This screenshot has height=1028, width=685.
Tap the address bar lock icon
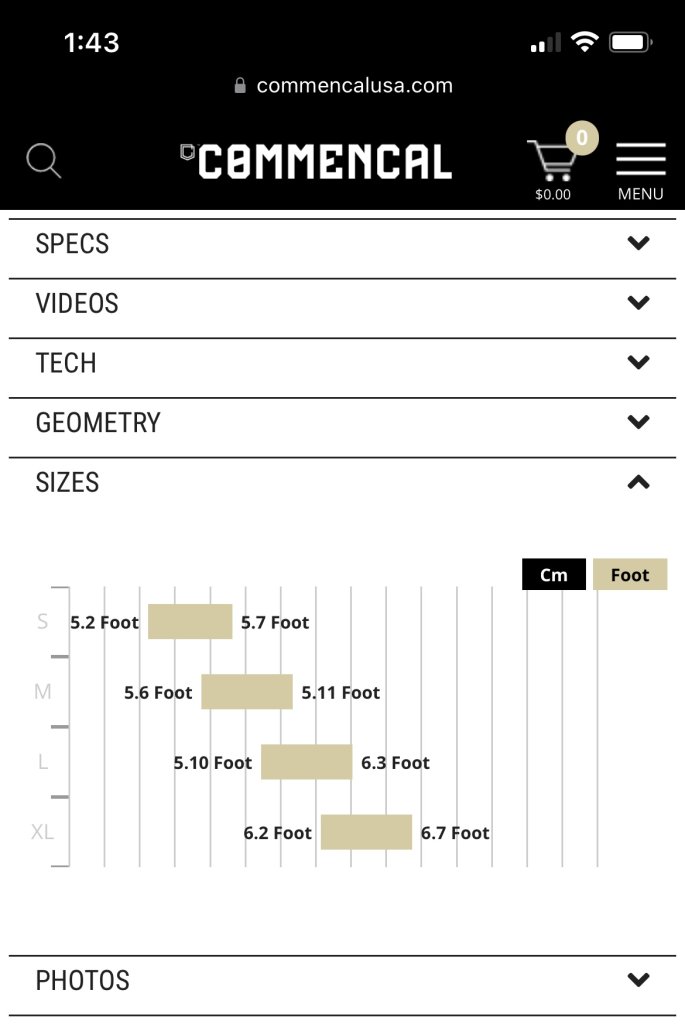(240, 85)
